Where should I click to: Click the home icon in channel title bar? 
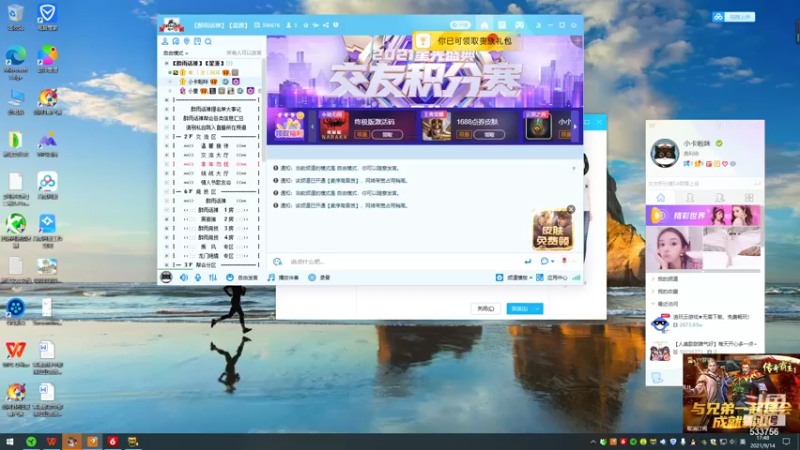[x=484, y=25]
